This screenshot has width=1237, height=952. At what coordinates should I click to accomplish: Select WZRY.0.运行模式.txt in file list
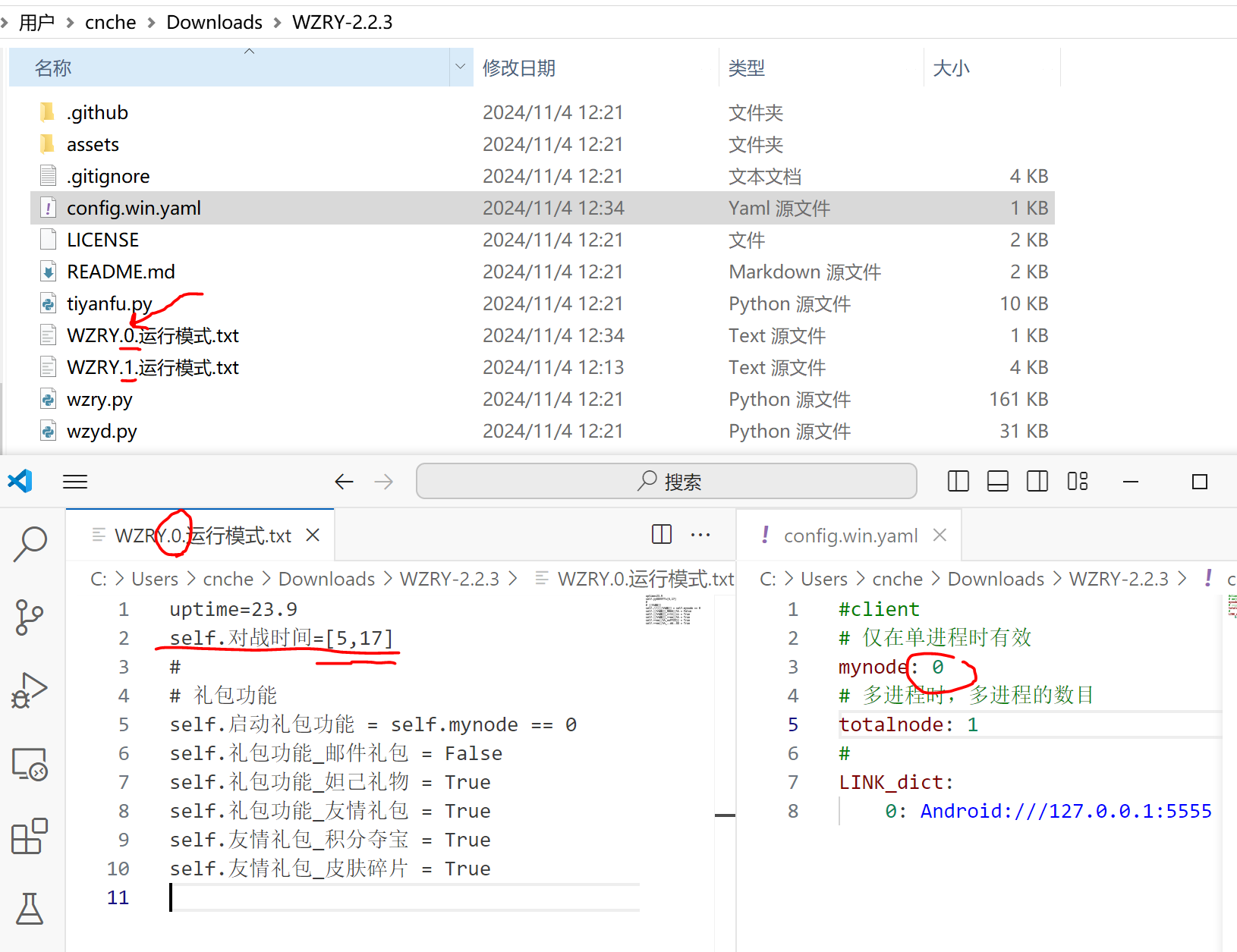point(153,335)
